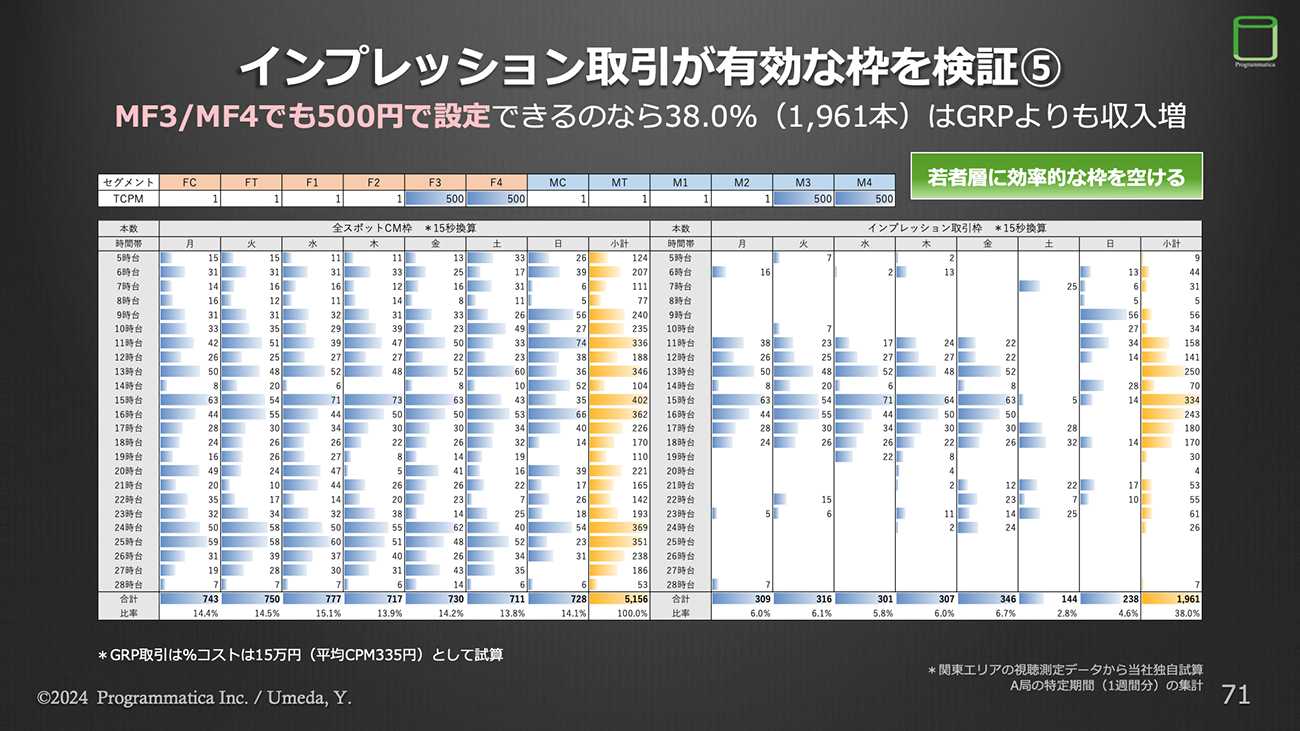The image size is (1300, 731).
Task: Click the ©2024 Programmatica copyright text
Action: 194,698
